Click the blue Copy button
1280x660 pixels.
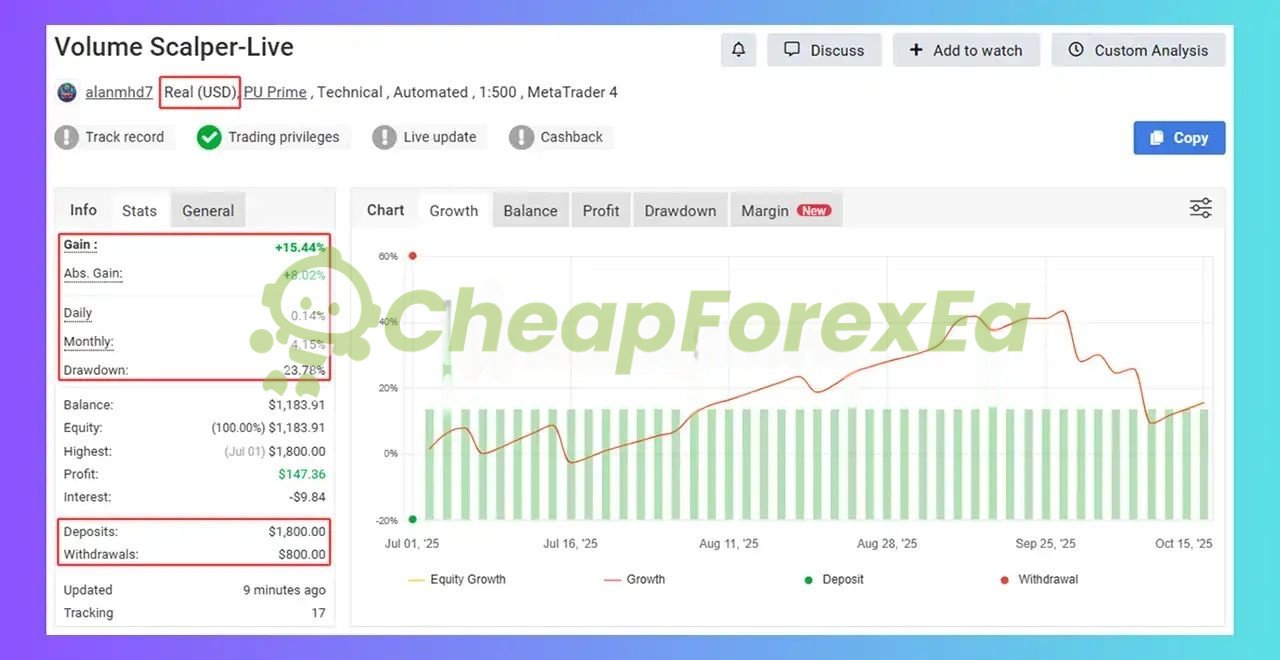1179,138
